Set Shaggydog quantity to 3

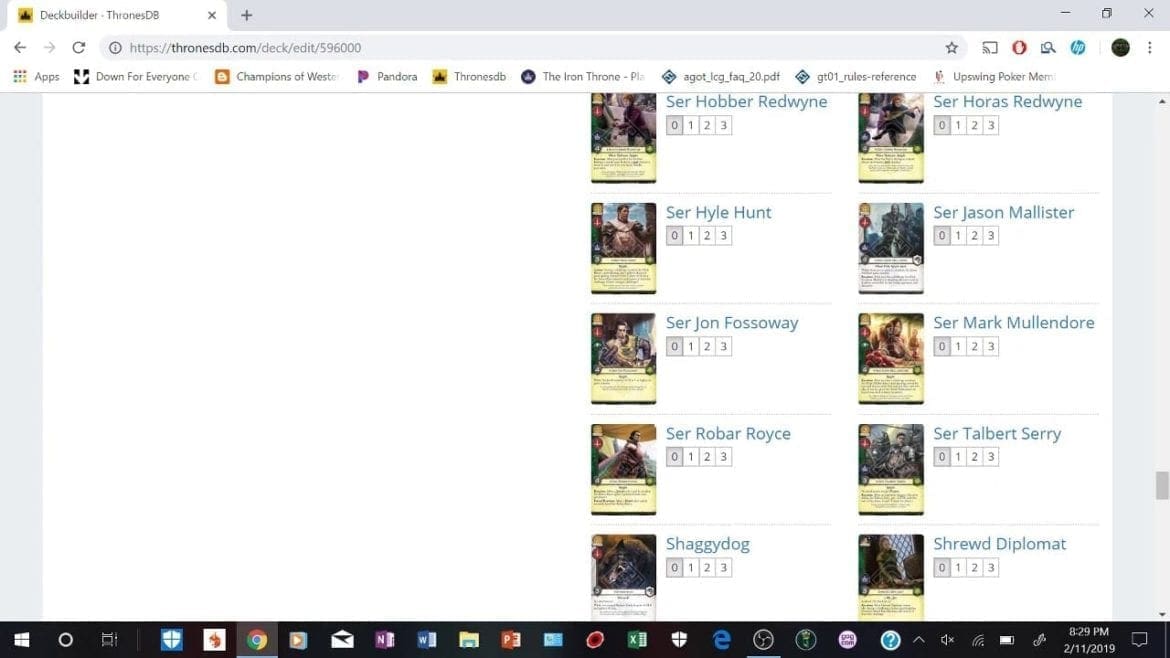[724, 568]
